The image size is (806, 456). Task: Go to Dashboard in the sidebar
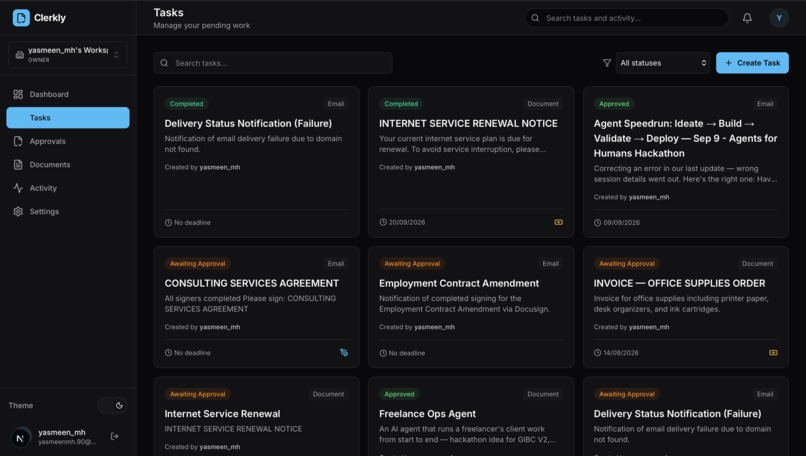[x=68, y=94]
